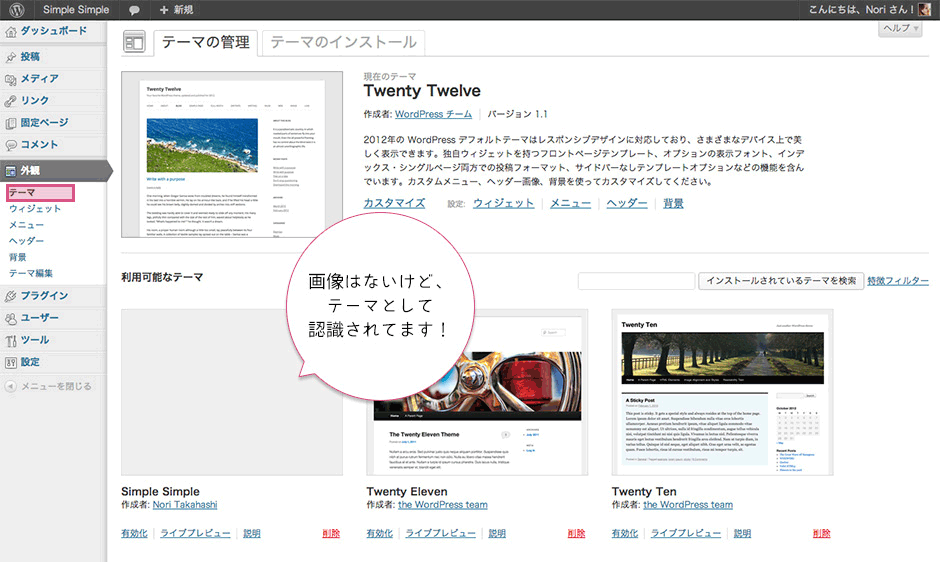Image resolution: width=940 pixels, height=562 pixels.
Task: Delete Twenty Eleven theme with 削除
Action: [x=576, y=534]
